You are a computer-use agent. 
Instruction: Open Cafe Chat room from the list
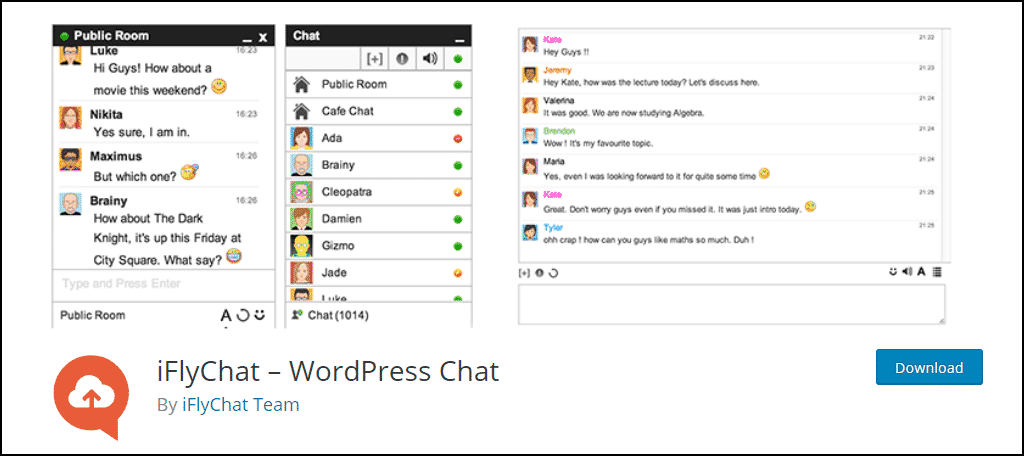(379, 111)
